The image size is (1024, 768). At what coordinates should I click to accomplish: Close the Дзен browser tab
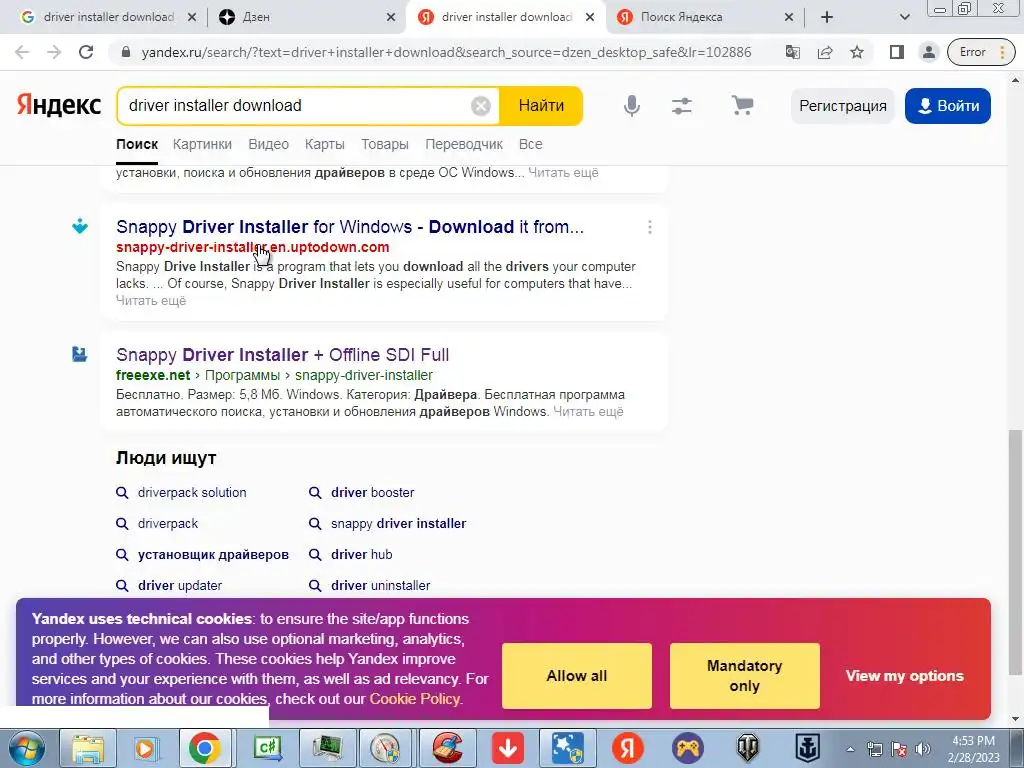click(391, 18)
